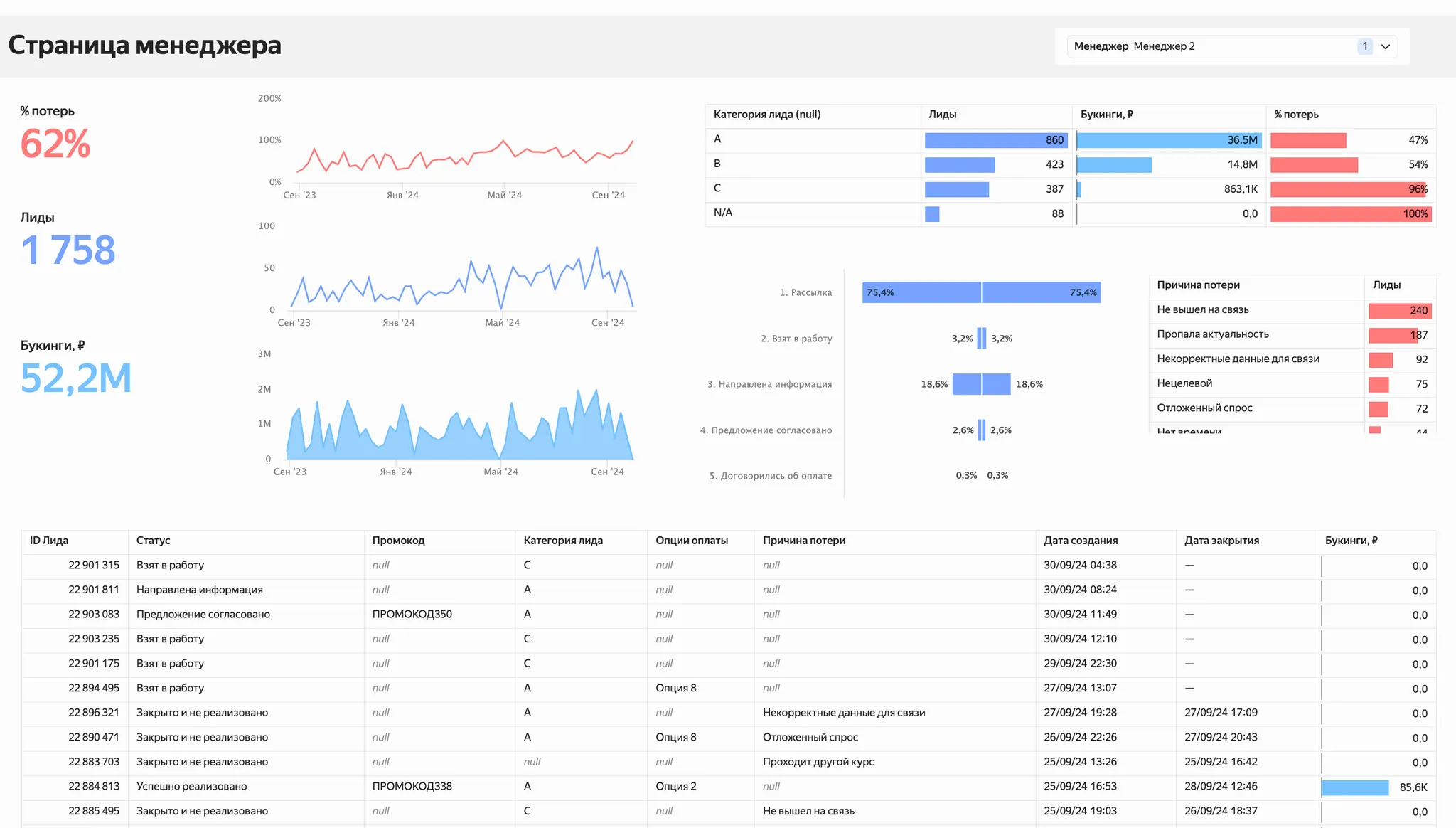The height and width of the screenshot is (828, 1456).
Task: Sort by Дата создания column header
Action: (x=1081, y=541)
